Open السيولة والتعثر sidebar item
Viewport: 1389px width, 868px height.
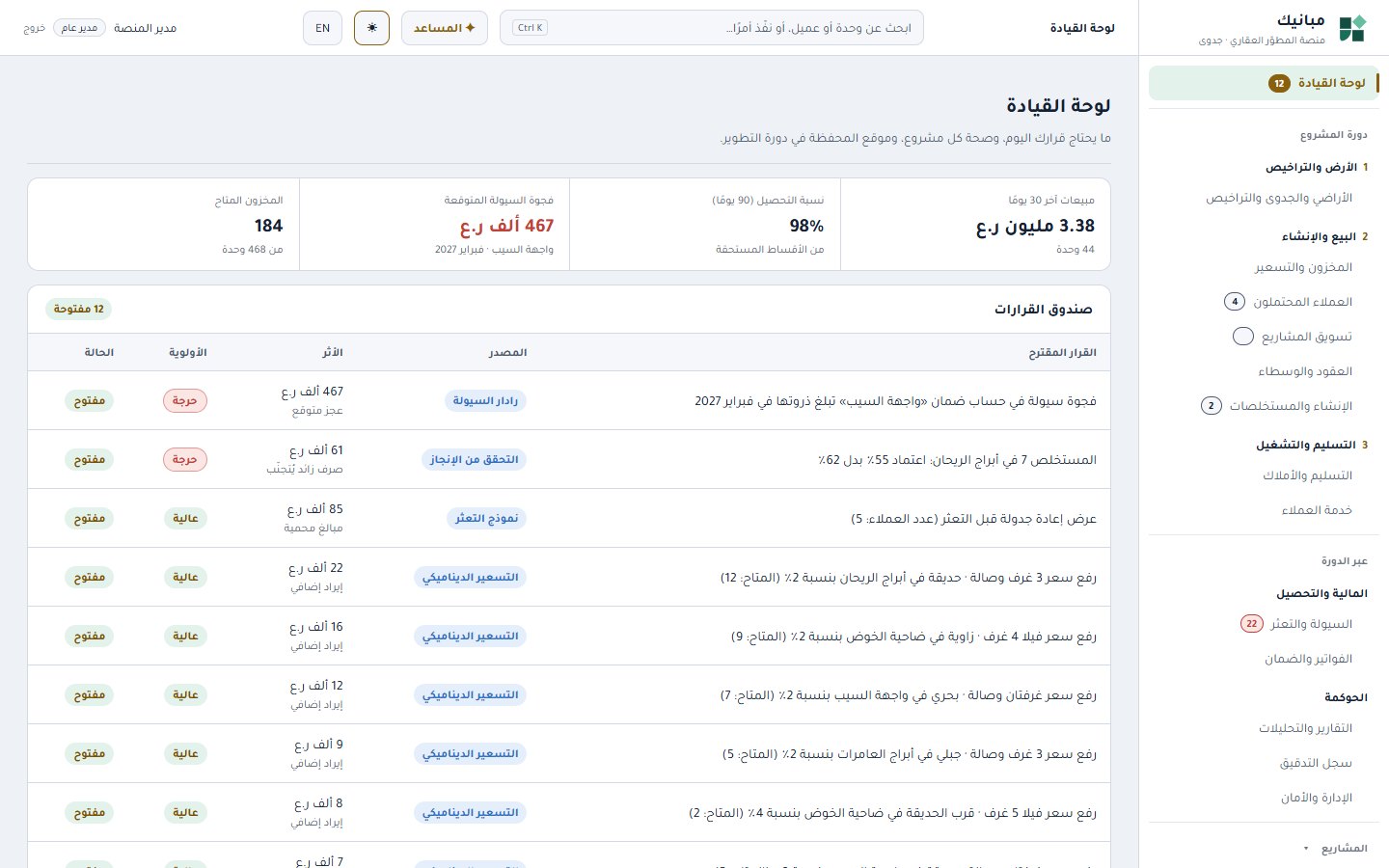pos(1264,624)
